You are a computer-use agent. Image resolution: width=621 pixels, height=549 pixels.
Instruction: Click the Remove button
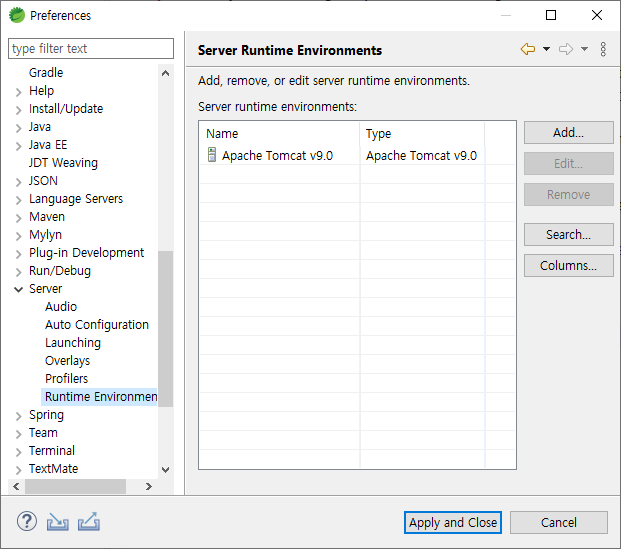click(568, 194)
